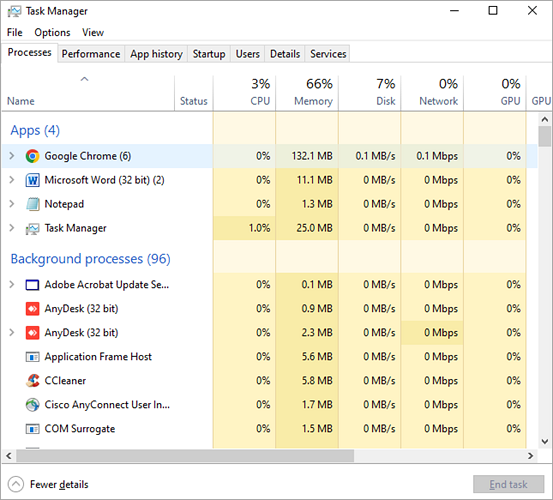Screen dimensions: 553x500
Task: Sort by the Status column header
Action: [194, 93]
